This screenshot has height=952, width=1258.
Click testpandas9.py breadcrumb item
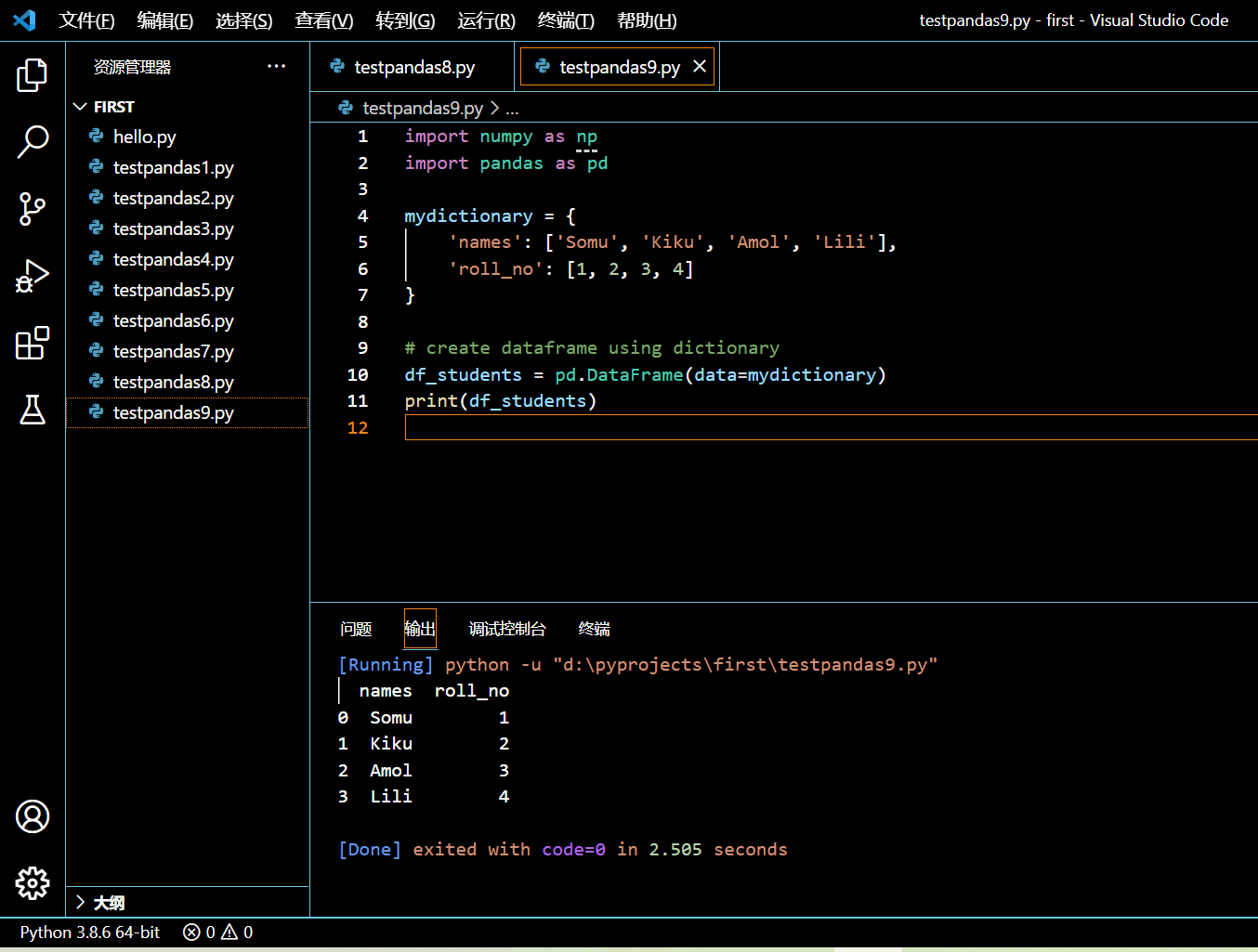pos(422,108)
